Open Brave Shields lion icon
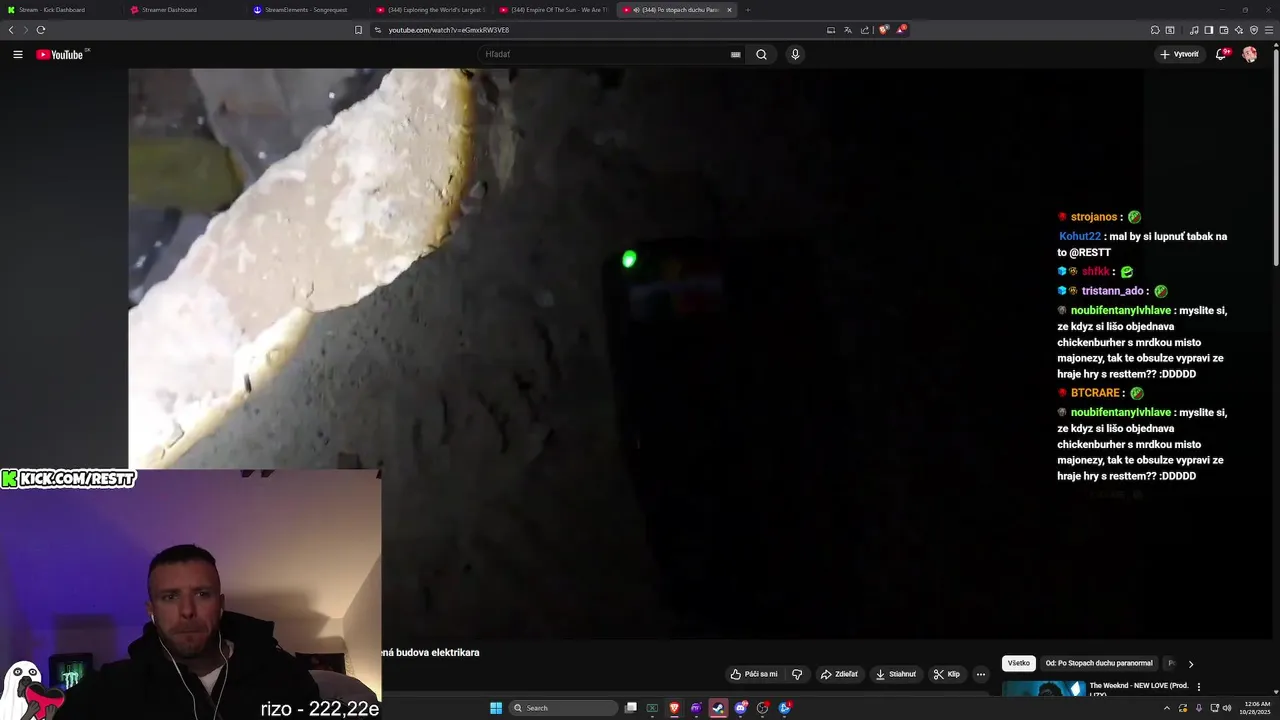Screen dimensions: 1280x720 pyautogui.click(x=884, y=29)
